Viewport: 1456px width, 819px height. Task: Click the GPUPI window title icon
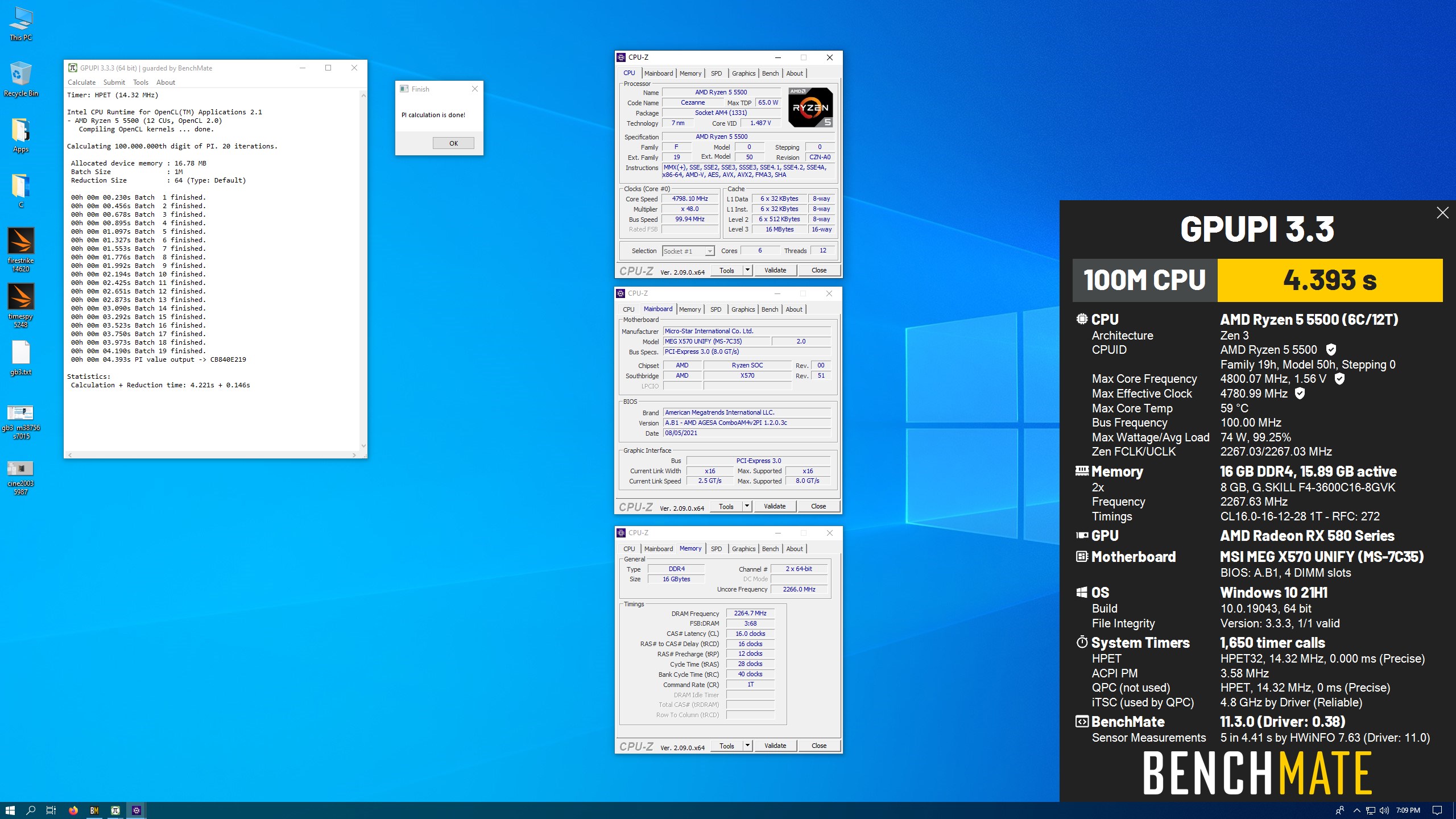coord(72,68)
